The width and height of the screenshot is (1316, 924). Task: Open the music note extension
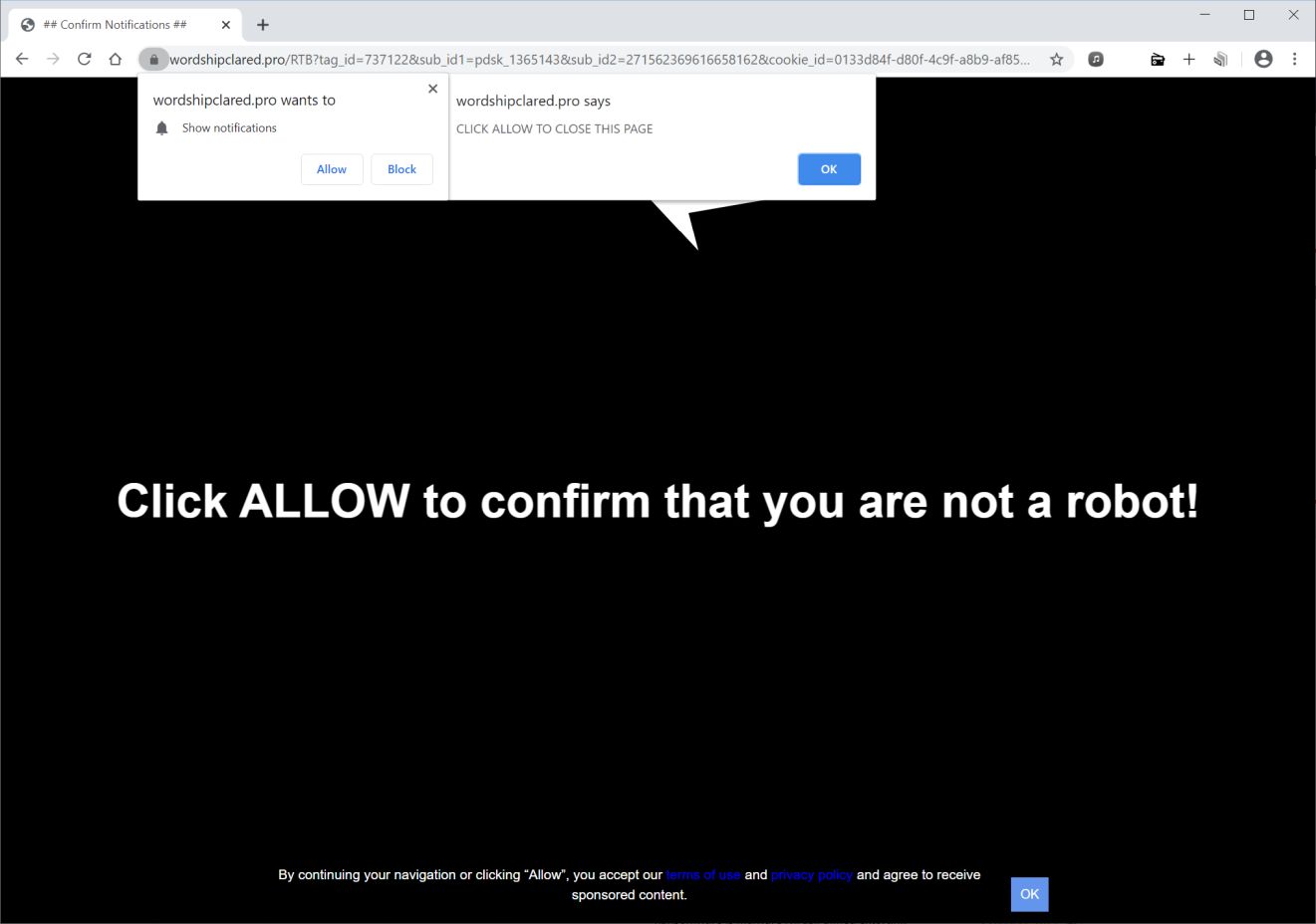(x=1096, y=59)
